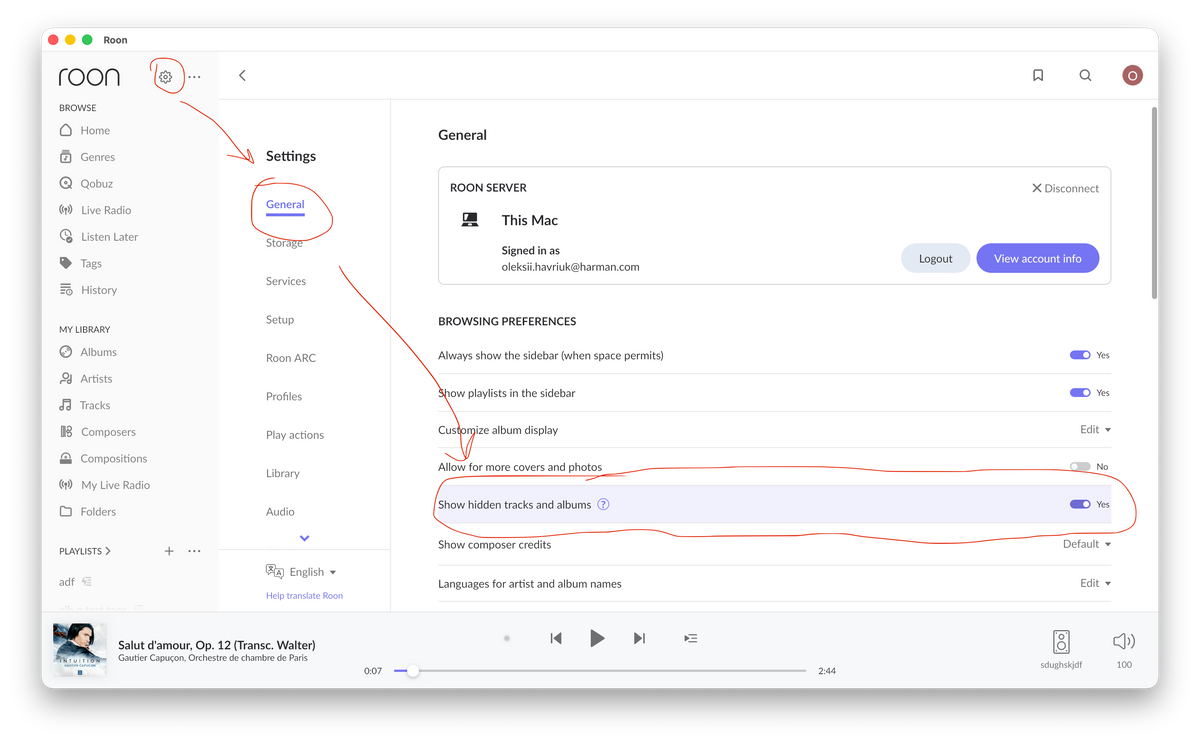Image resolution: width=1200 pixels, height=743 pixels.
Task: Toggle Always show the sidebar switch
Action: tap(1080, 355)
